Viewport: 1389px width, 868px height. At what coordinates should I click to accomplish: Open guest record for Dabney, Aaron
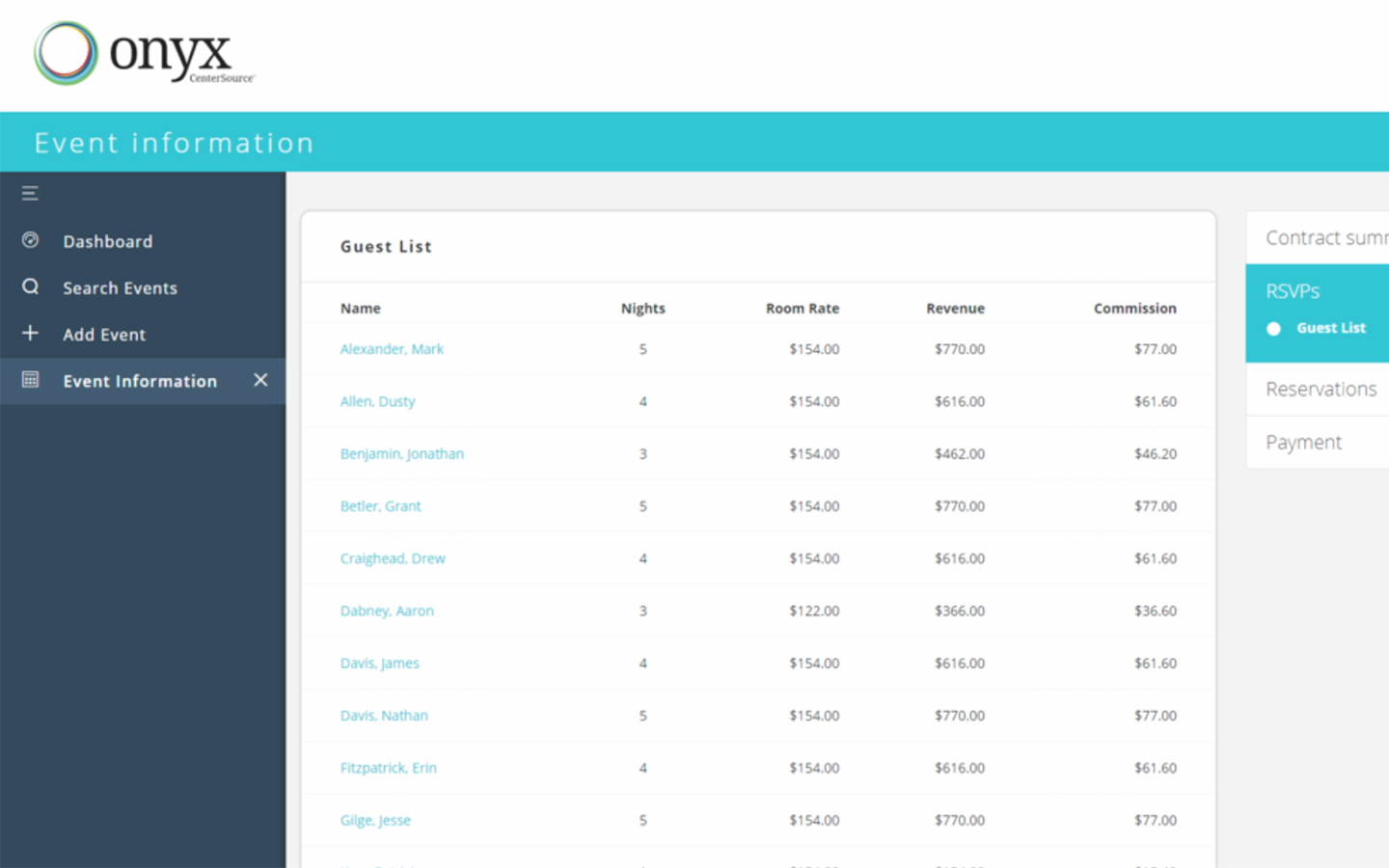(387, 610)
